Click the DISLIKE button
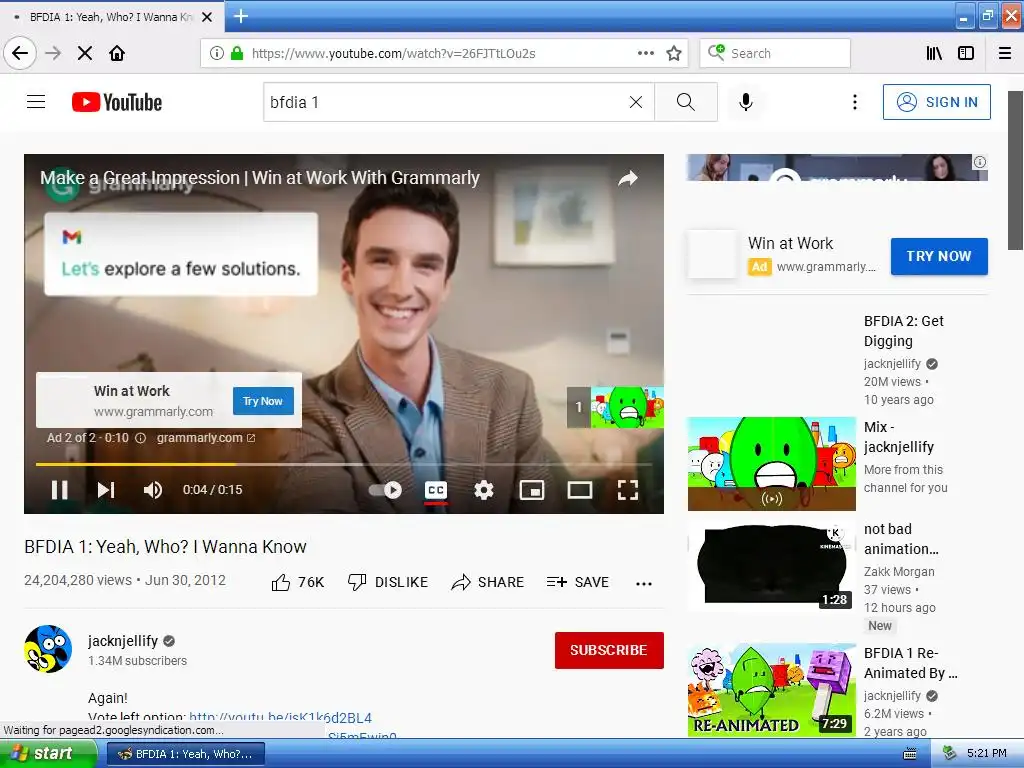This screenshot has height=768, width=1024. click(388, 583)
